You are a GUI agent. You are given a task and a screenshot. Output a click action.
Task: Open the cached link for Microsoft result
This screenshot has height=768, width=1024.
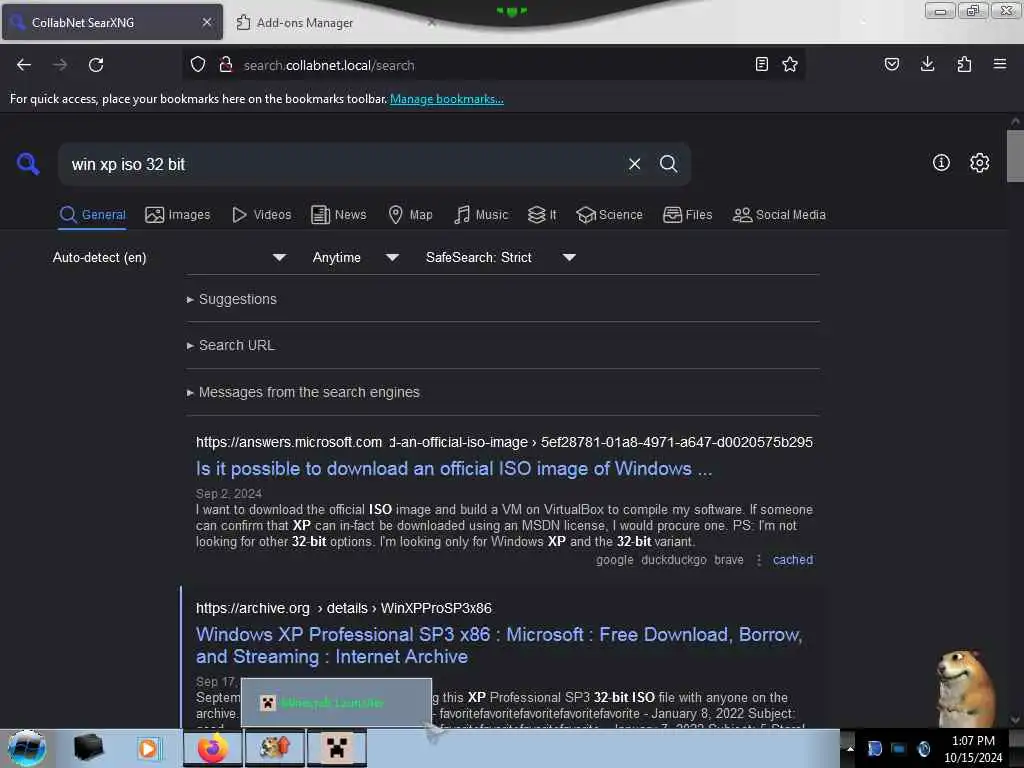pyautogui.click(x=793, y=560)
